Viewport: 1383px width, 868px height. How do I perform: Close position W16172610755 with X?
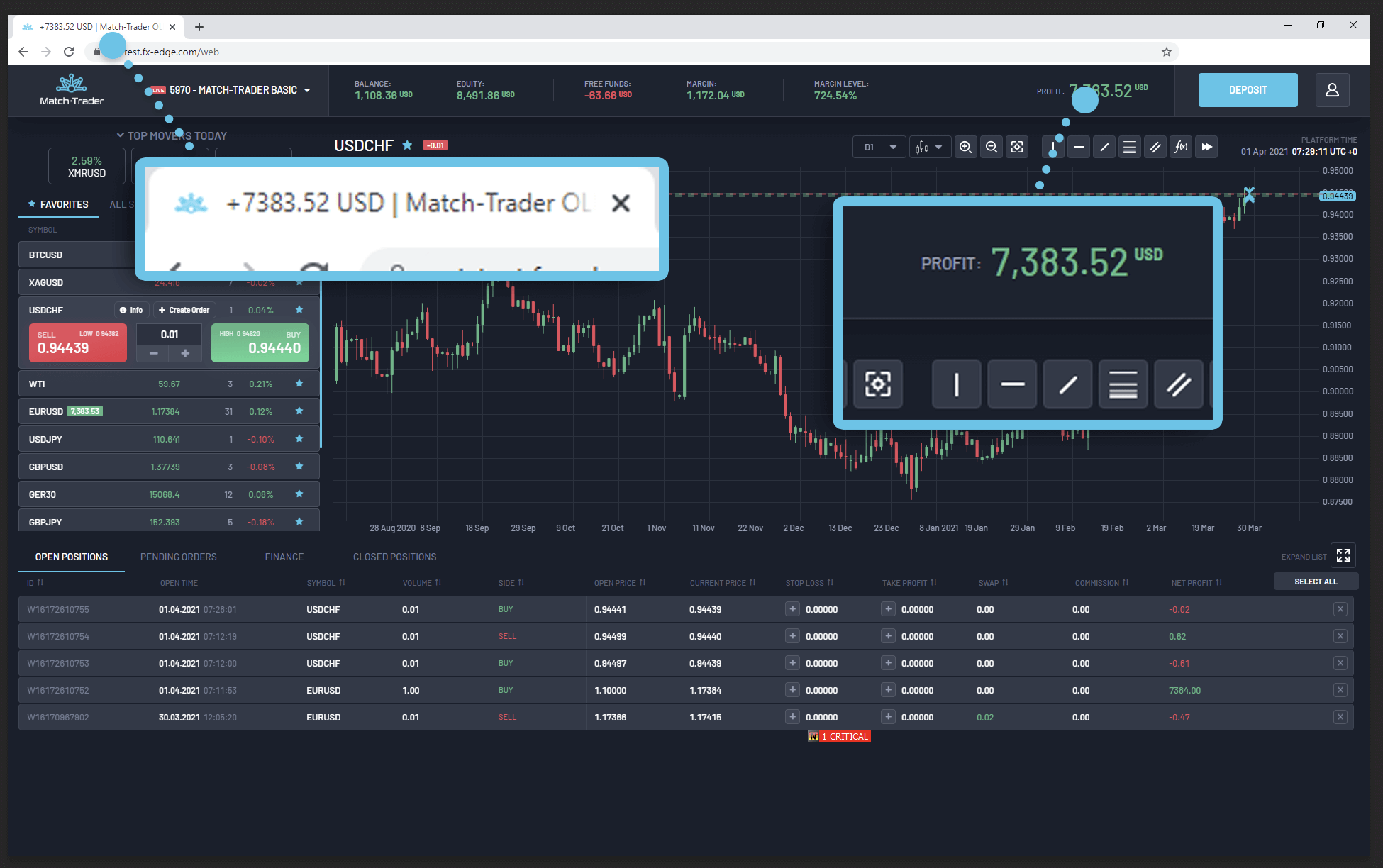1340,609
